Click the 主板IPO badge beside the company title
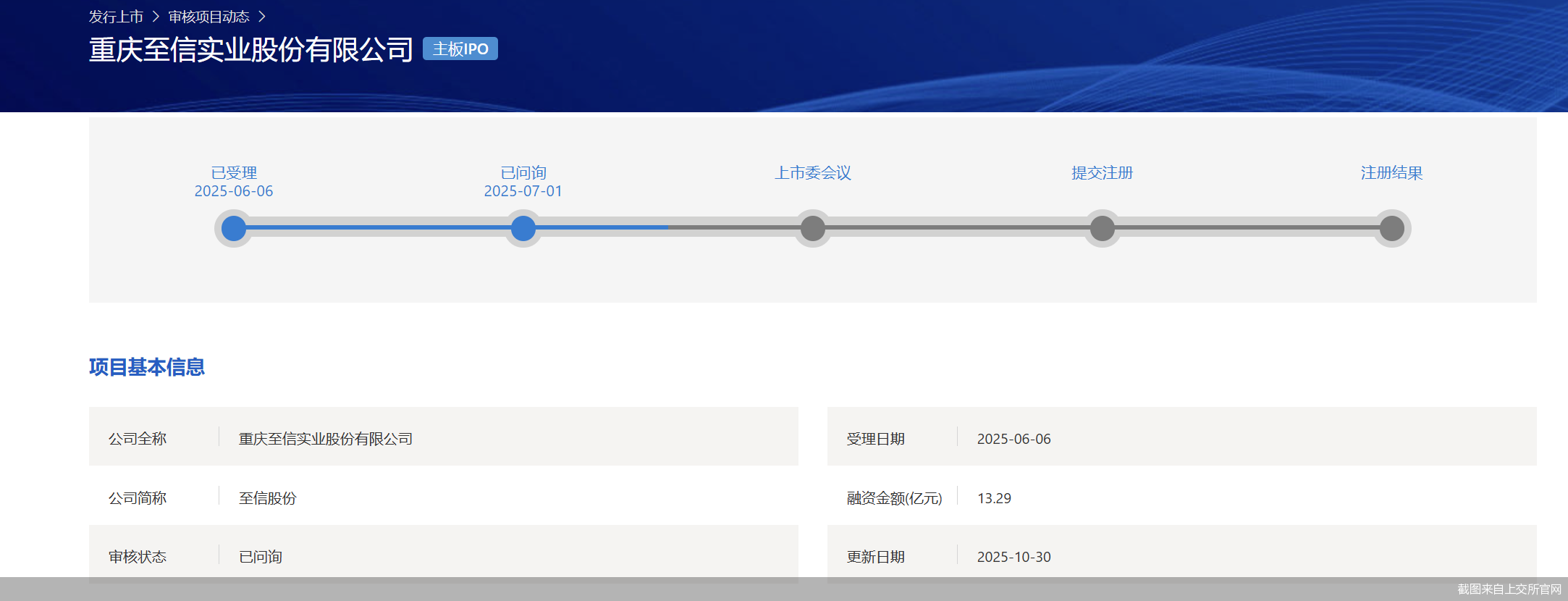Screen dimensions: 1568x601 pos(460,49)
